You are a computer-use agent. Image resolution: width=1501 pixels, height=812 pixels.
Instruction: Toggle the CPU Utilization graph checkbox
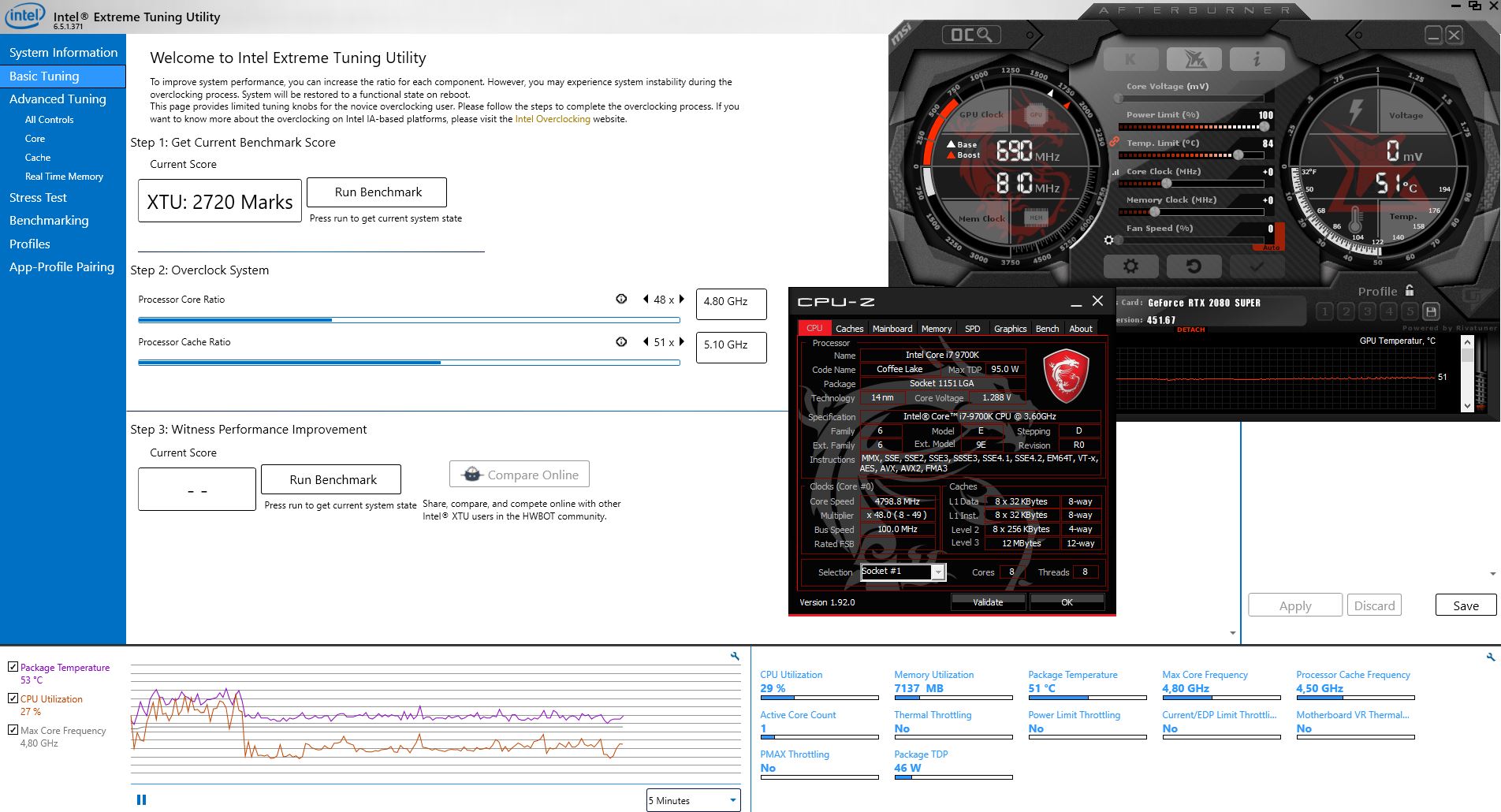tap(13, 698)
